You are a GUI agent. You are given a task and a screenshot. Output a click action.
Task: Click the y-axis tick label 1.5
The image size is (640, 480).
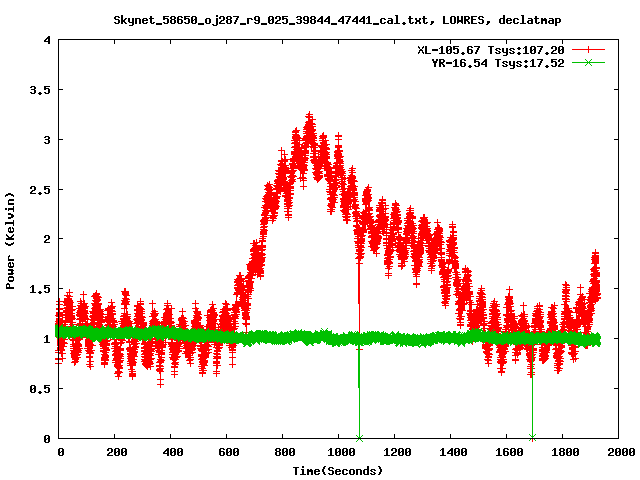(40, 289)
